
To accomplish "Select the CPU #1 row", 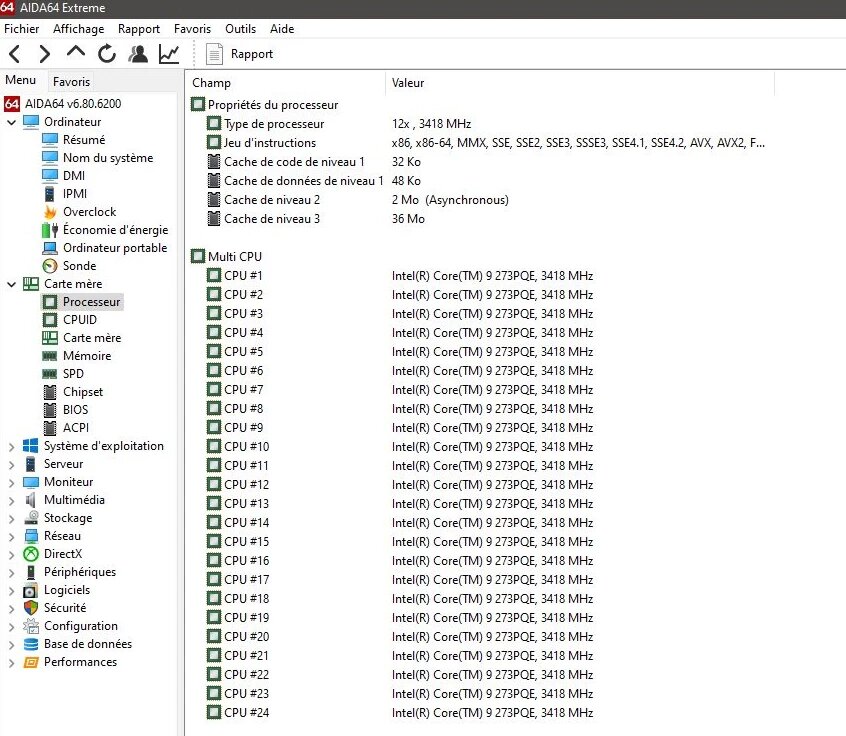I will [243, 276].
